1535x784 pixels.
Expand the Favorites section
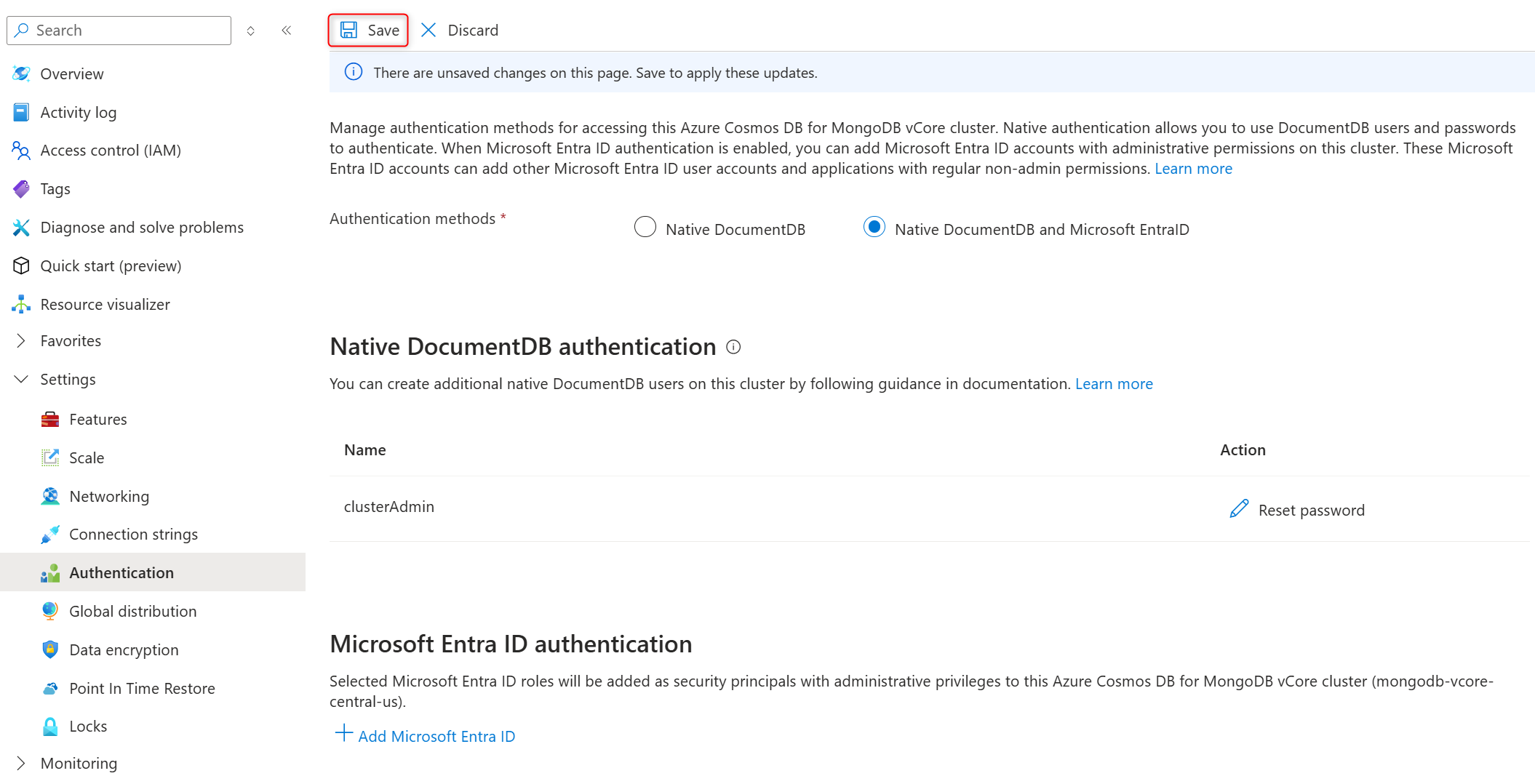[21, 340]
